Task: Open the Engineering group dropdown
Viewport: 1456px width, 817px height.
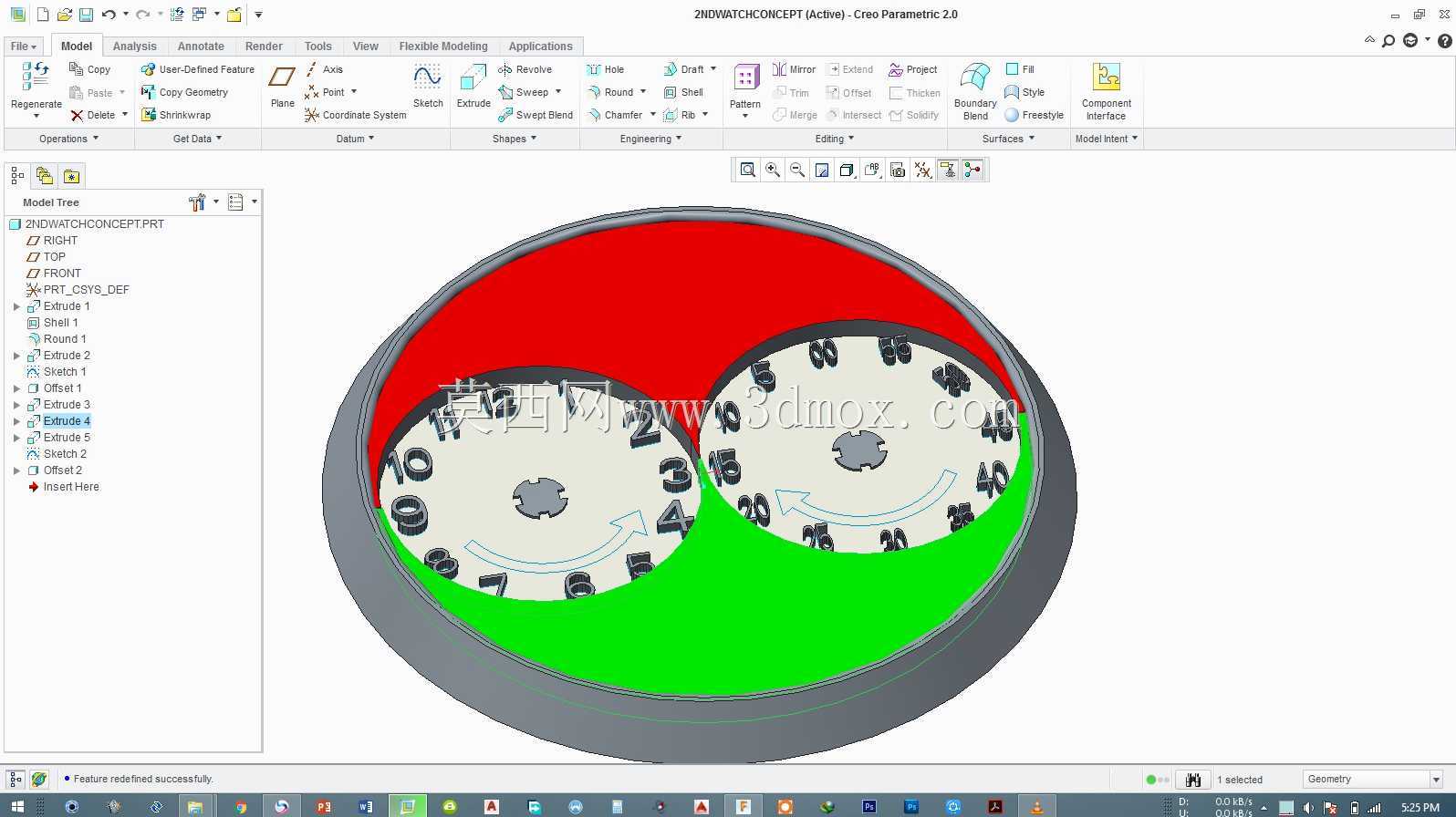Action: coord(650,139)
